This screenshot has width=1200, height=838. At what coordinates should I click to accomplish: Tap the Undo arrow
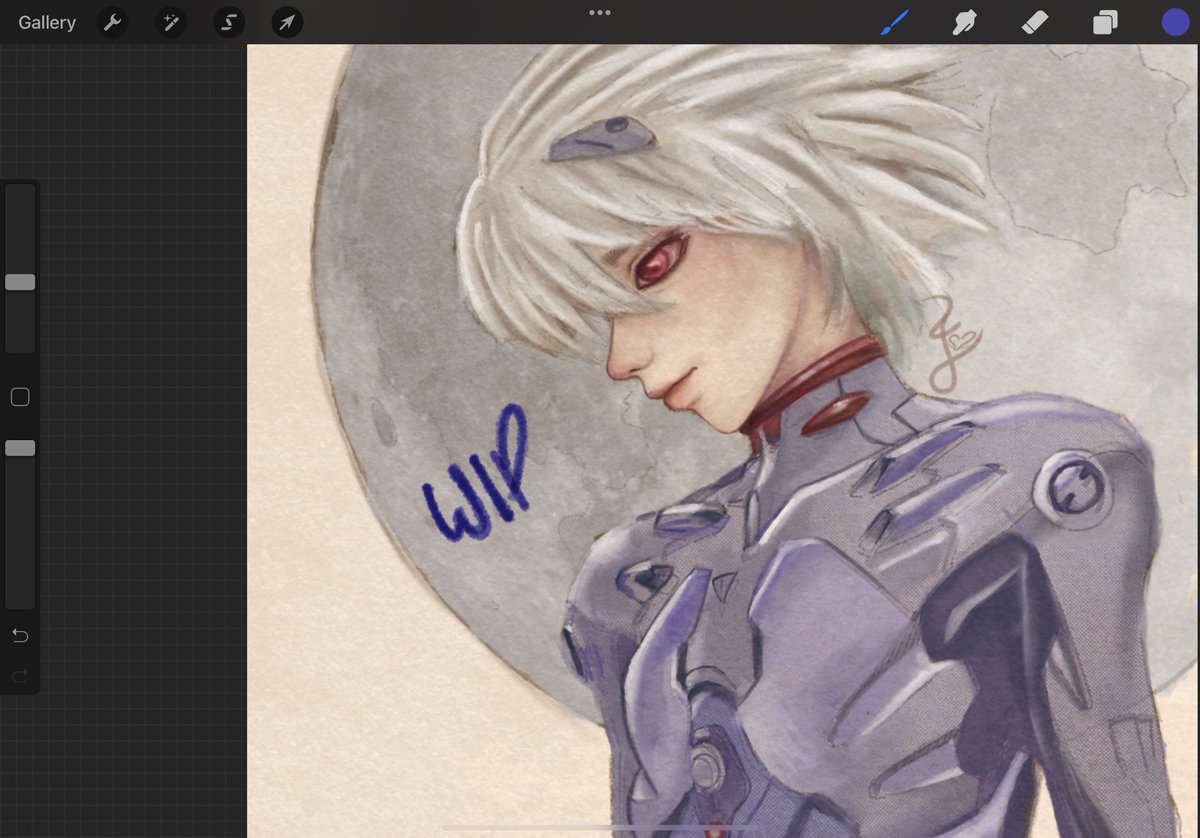[x=20, y=635]
